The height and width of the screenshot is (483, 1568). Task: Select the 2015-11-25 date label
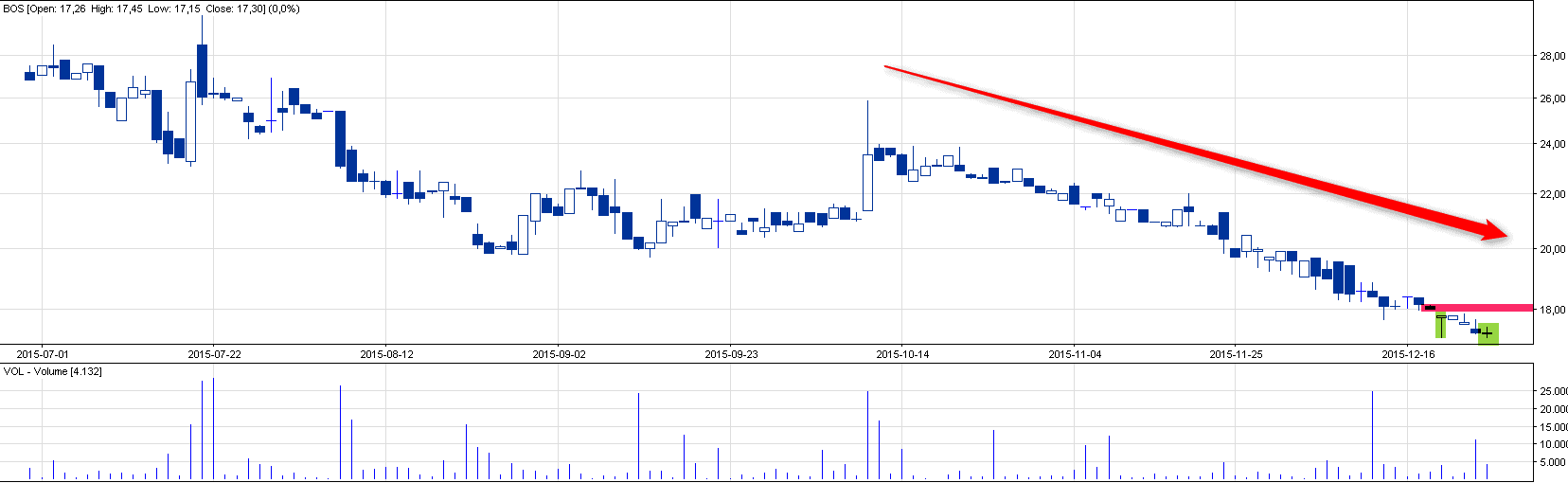[1236, 354]
